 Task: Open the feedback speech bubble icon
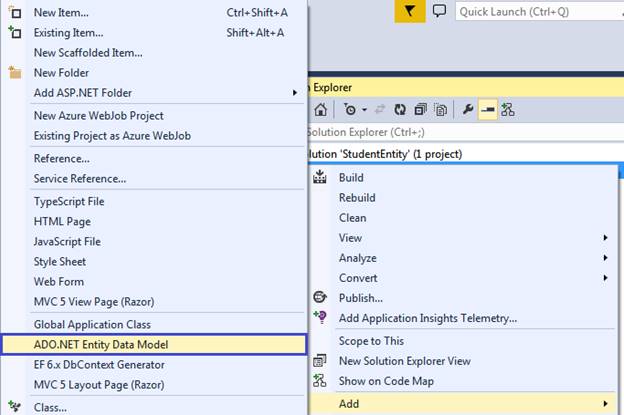(x=439, y=12)
